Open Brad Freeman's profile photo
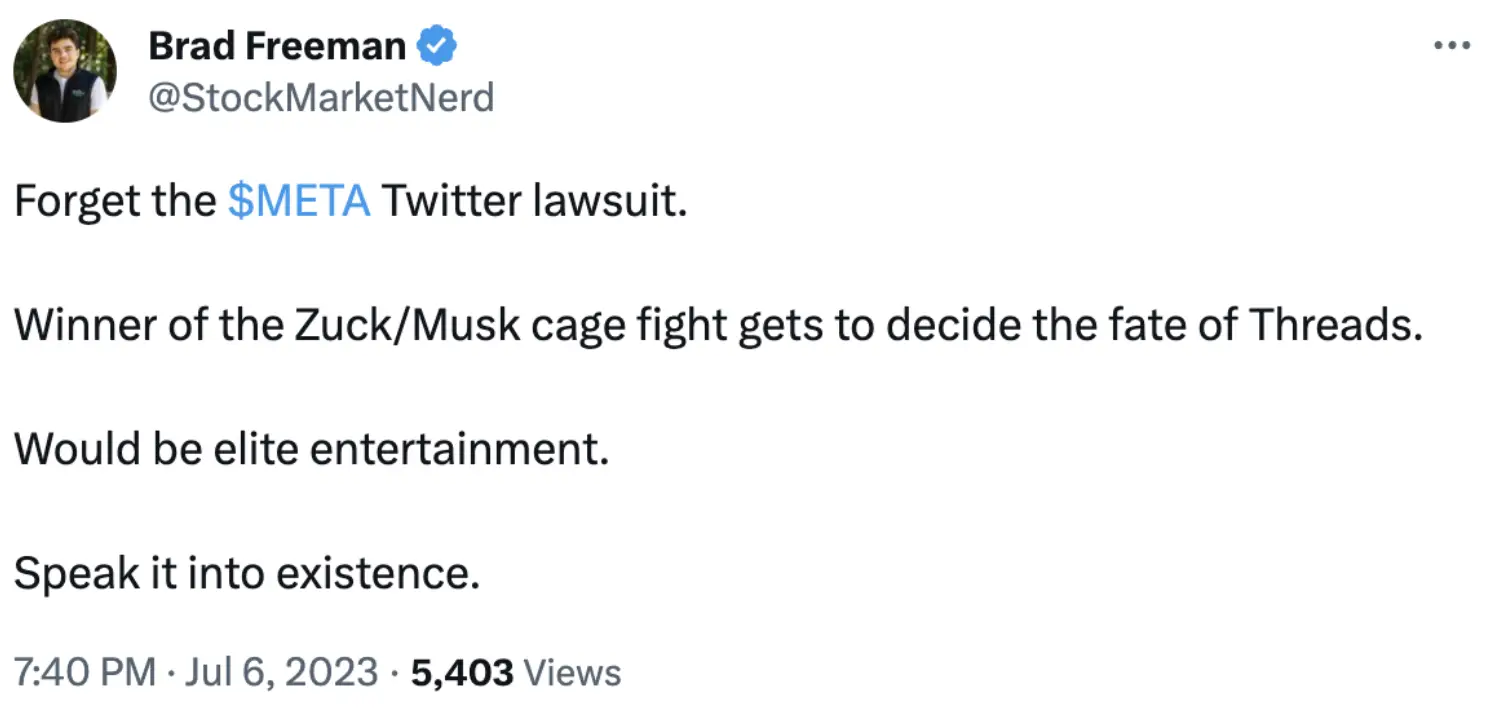The width and height of the screenshot is (1488, 728). (65, 72)
